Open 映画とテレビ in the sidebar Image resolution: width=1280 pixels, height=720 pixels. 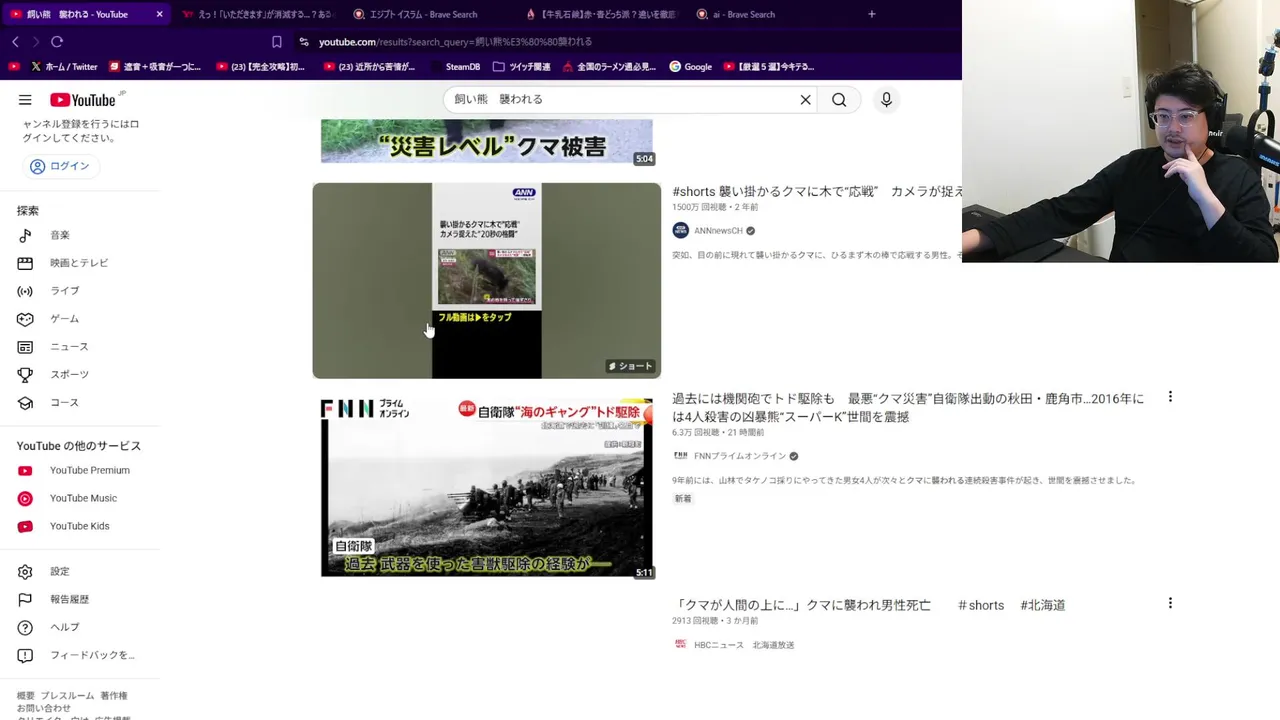79,263
